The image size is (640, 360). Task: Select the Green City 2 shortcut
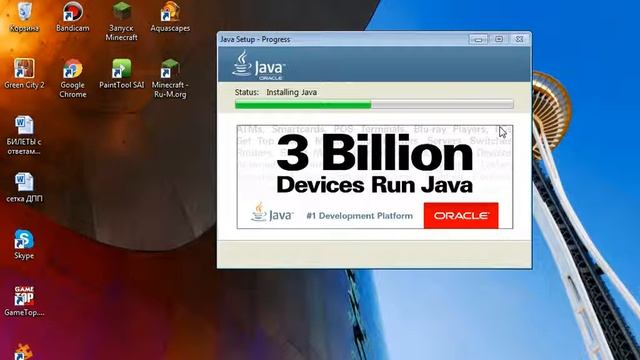[x=24, y=73]
